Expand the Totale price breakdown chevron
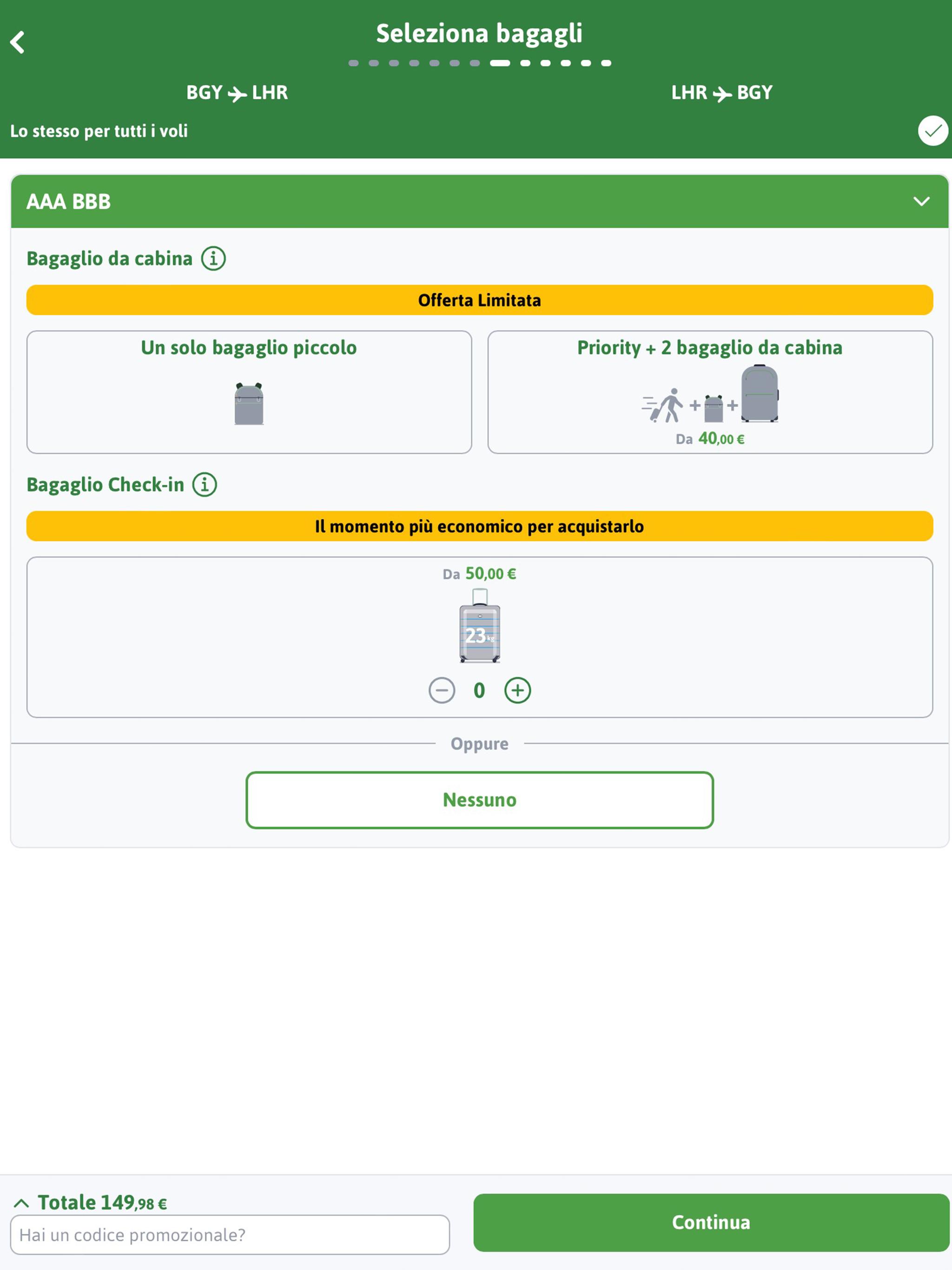 (x=21, y=1202)
